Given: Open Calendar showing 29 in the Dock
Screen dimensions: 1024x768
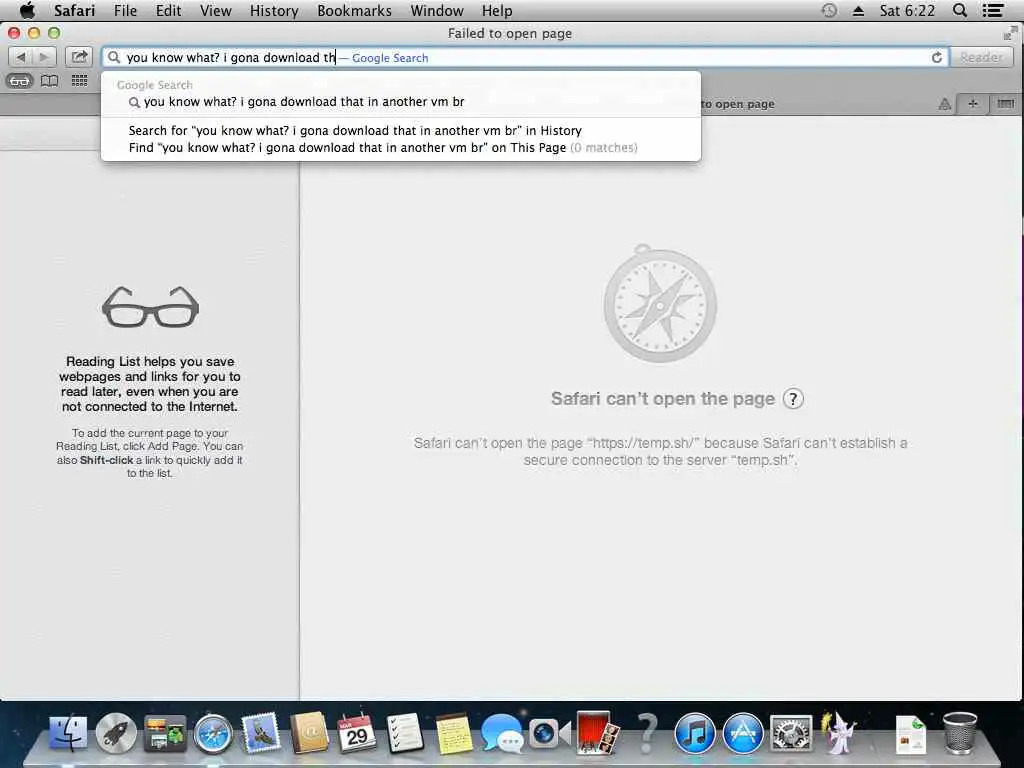Looking at the screenshot, I should pos(357,733).
